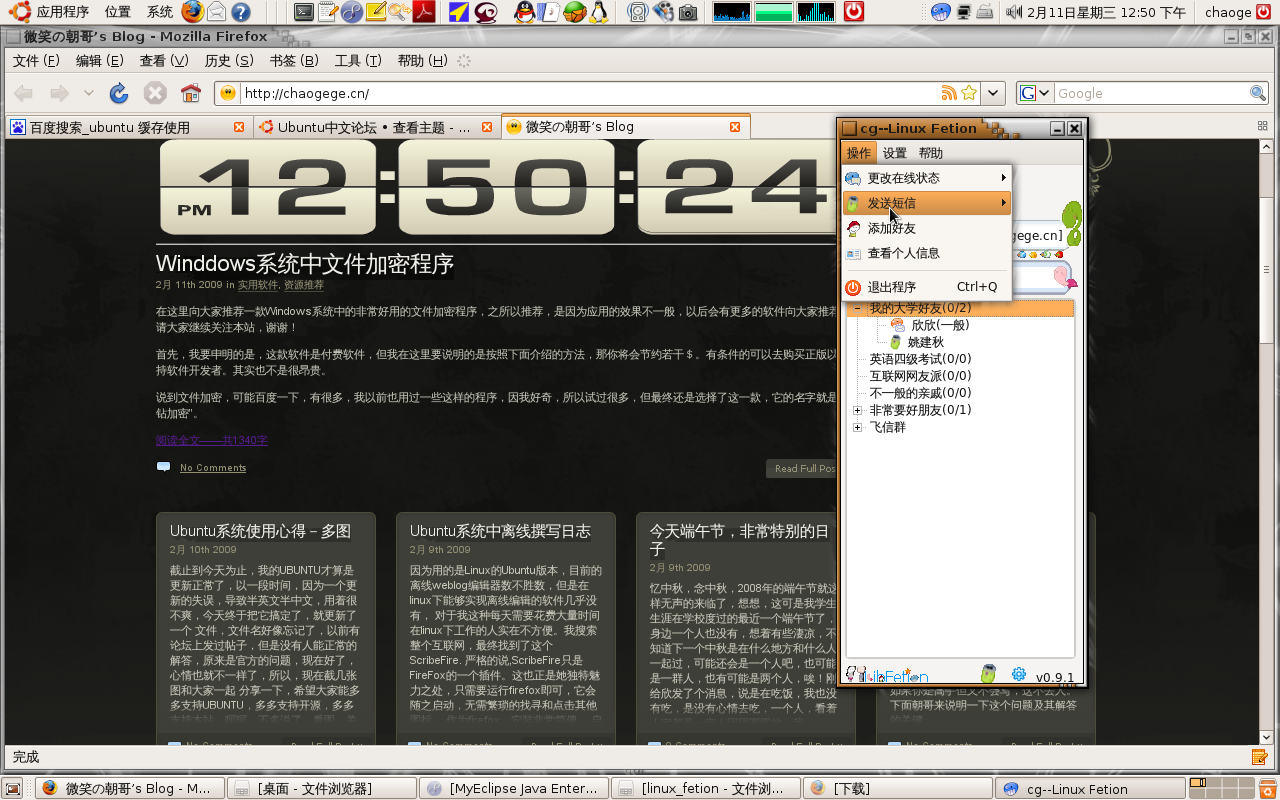Collapse the 我的大学好友 group
This screenshot has width=1280, height=800.
857,308
